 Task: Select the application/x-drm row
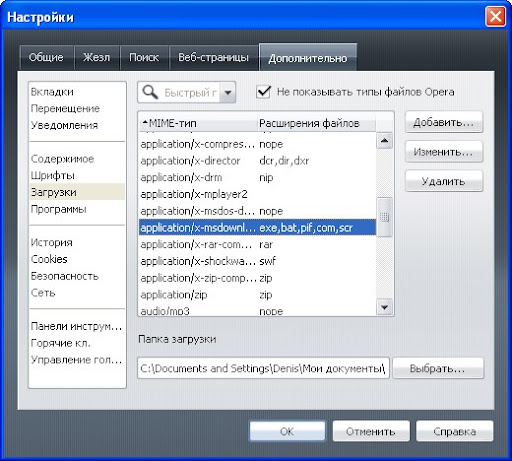click(257, 177)
